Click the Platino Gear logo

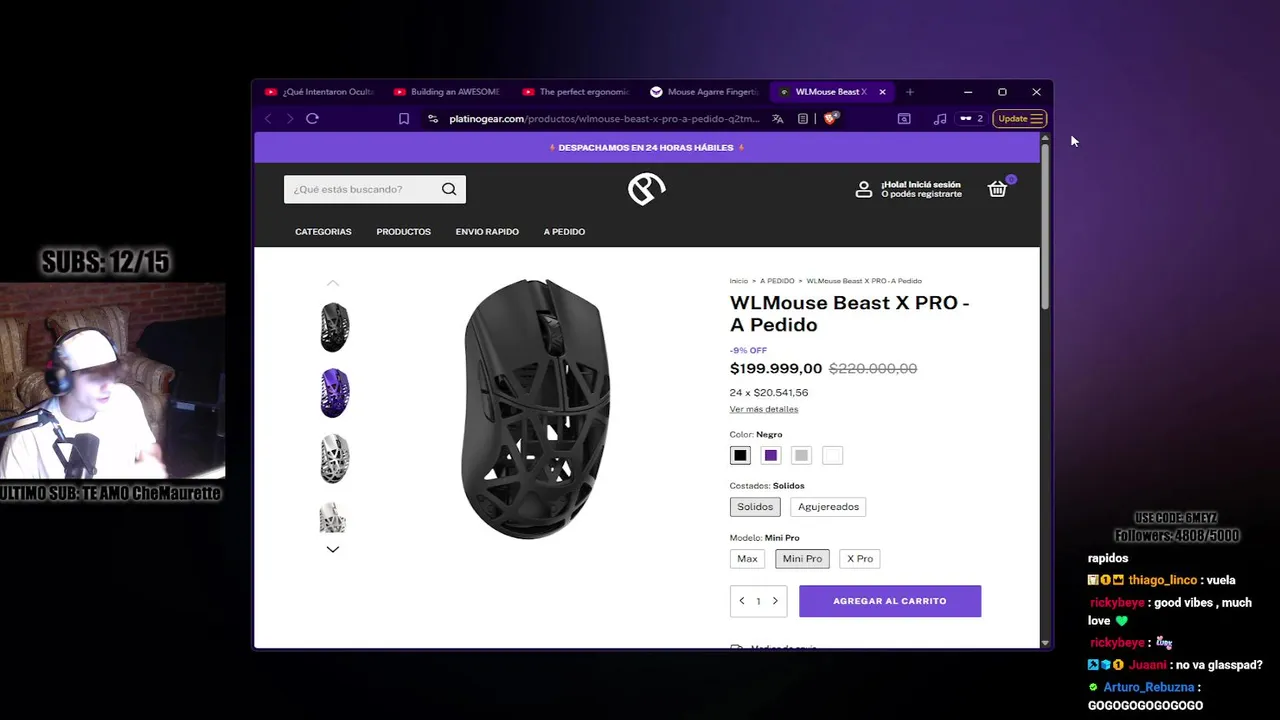(x=646, y=188)
